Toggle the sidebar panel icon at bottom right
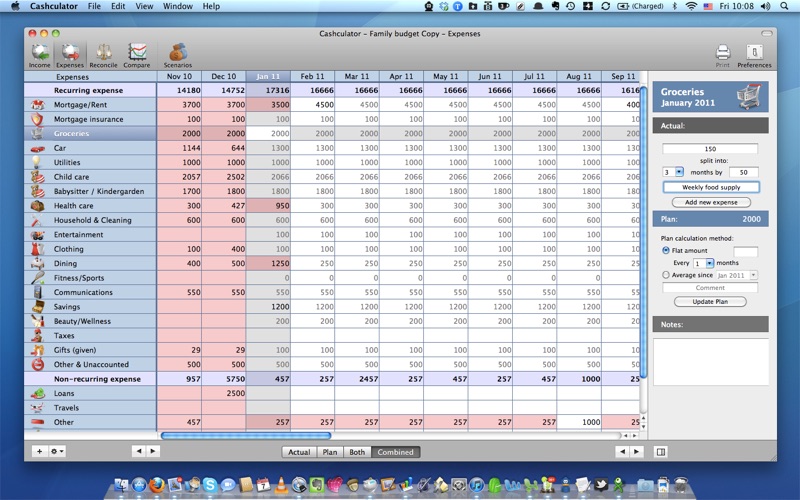Image resolution: width=800 pixels, height=500 pixels. [x=660, y=452]
